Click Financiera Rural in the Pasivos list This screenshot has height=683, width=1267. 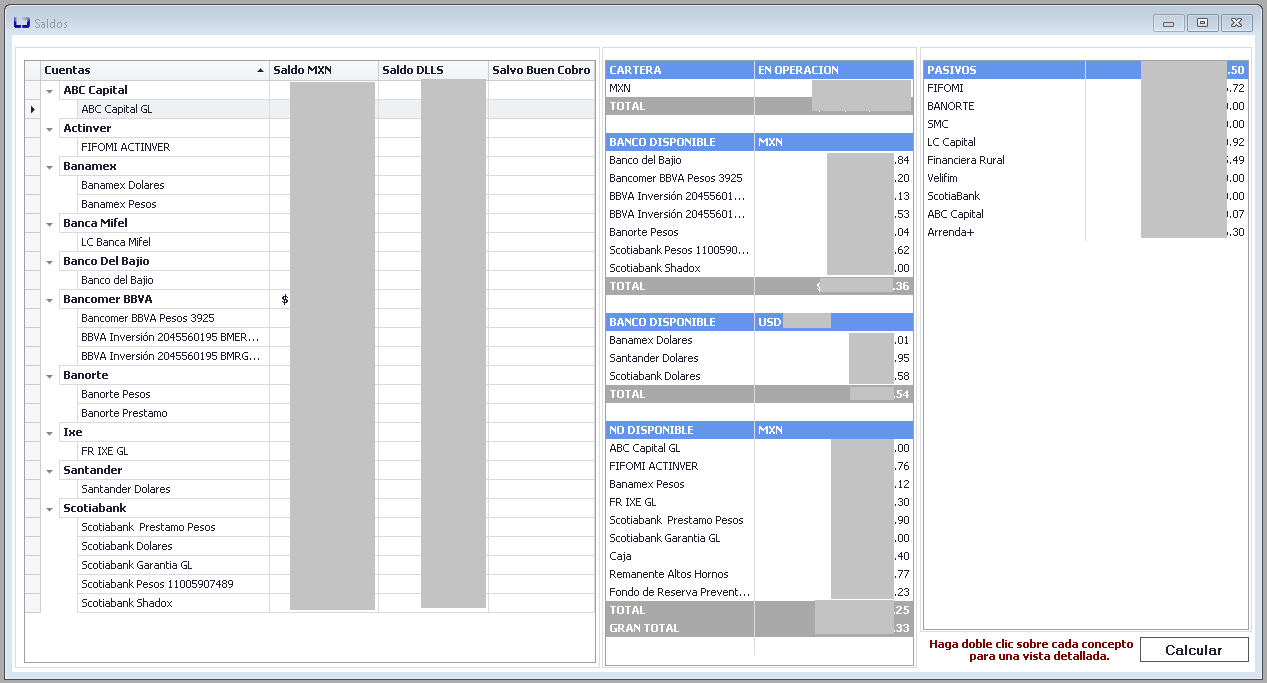[x=1086, y=160]
